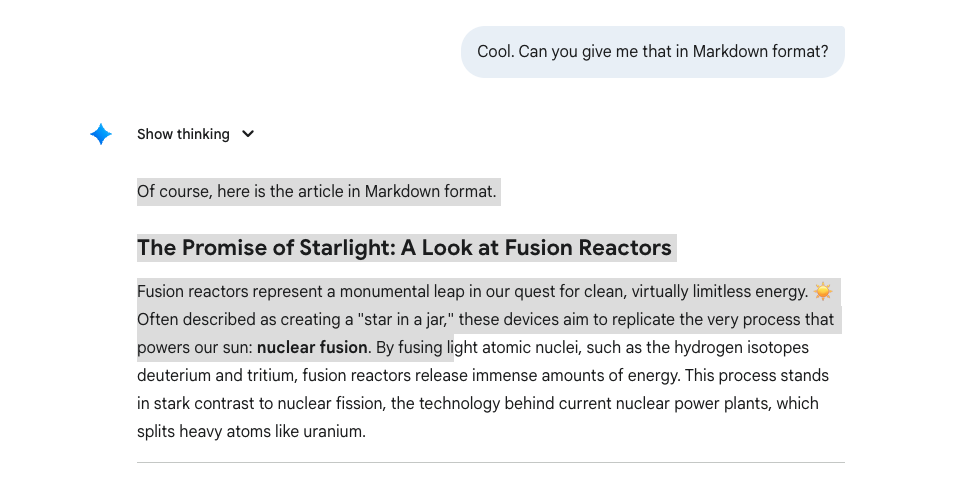Click the sun emoji in the paragraph
963x483 pixels.
pos(823,291)
